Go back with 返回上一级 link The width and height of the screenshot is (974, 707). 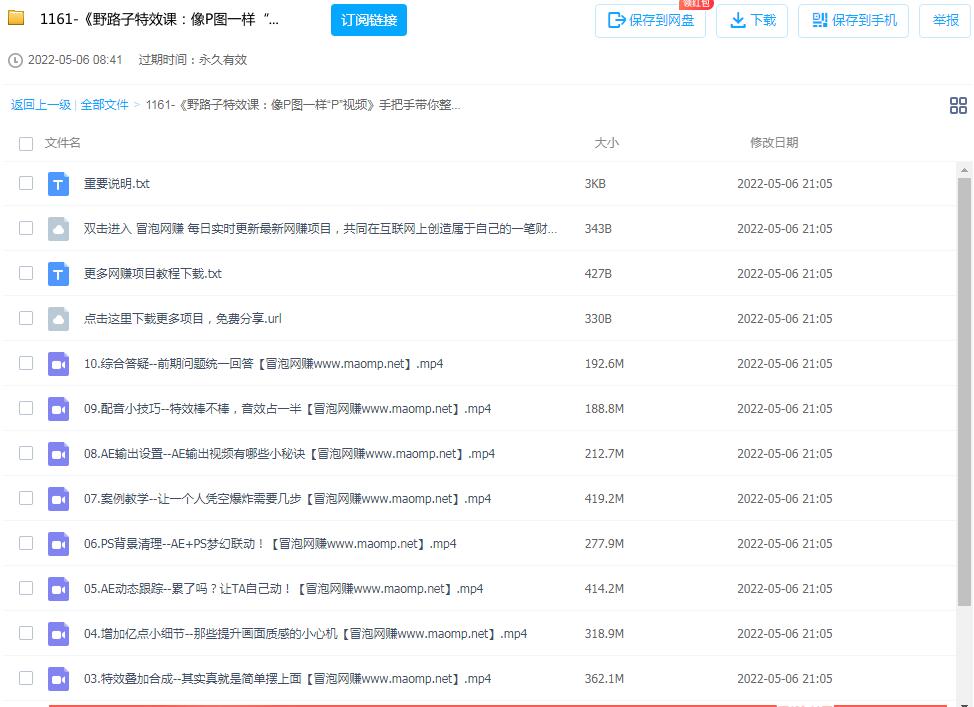(x=41, y=105)
